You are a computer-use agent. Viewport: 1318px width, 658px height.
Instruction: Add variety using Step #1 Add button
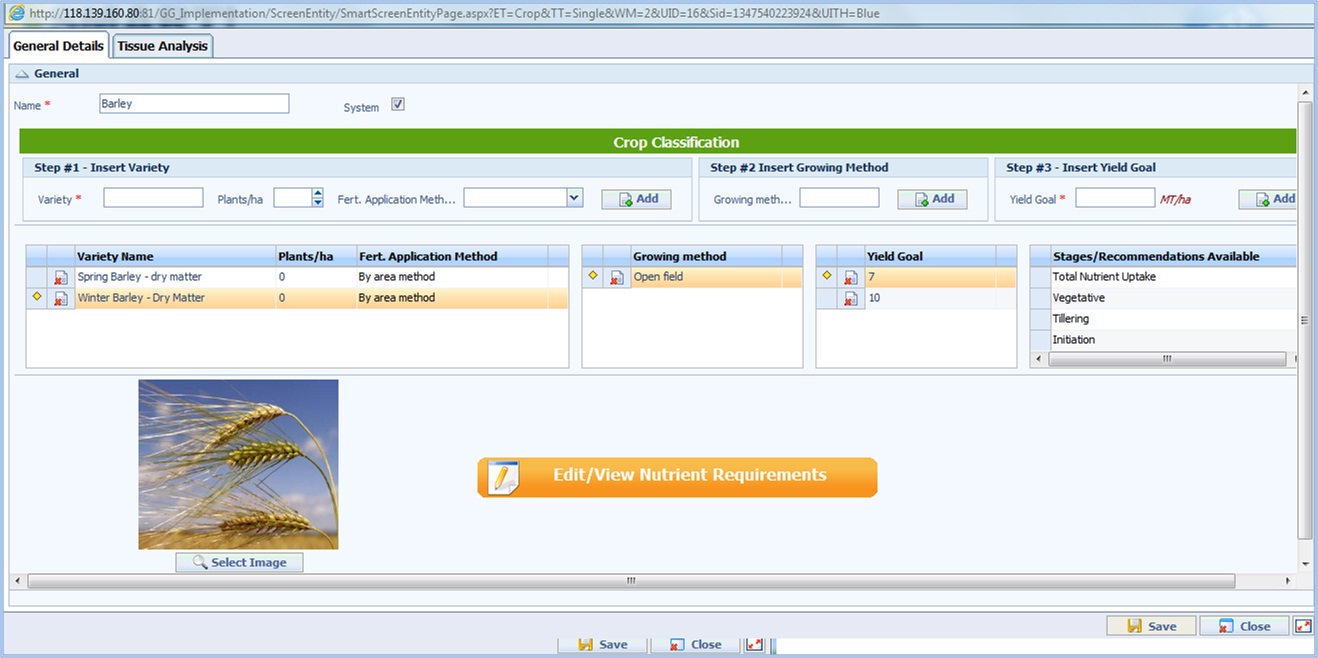[636, 199]
